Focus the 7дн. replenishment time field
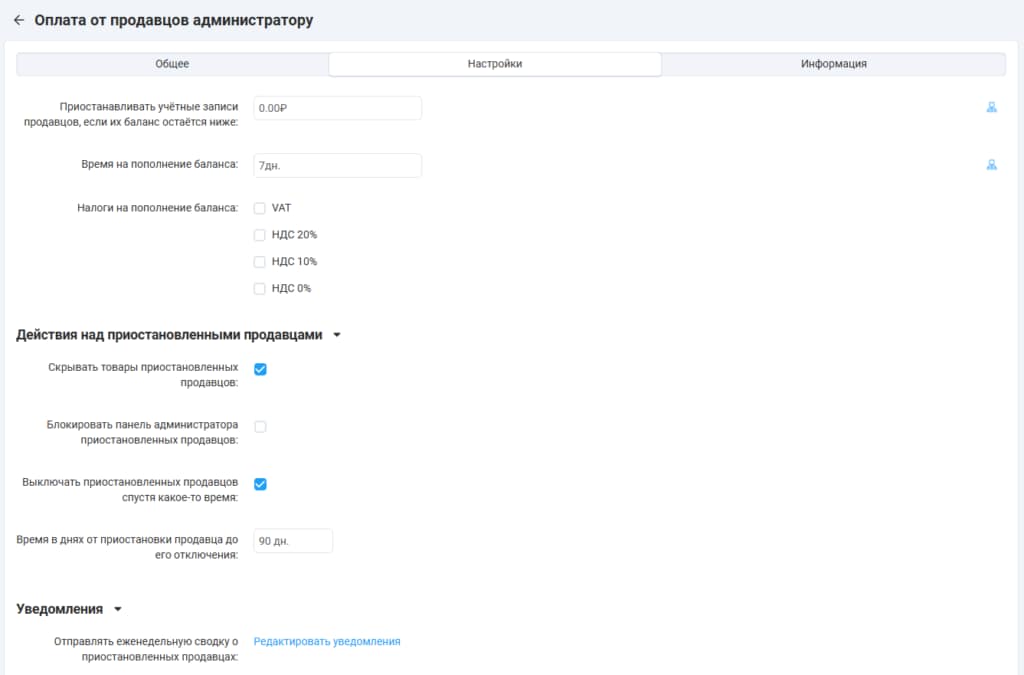Viewport: 1024px width, 675px height. point(337,166)
